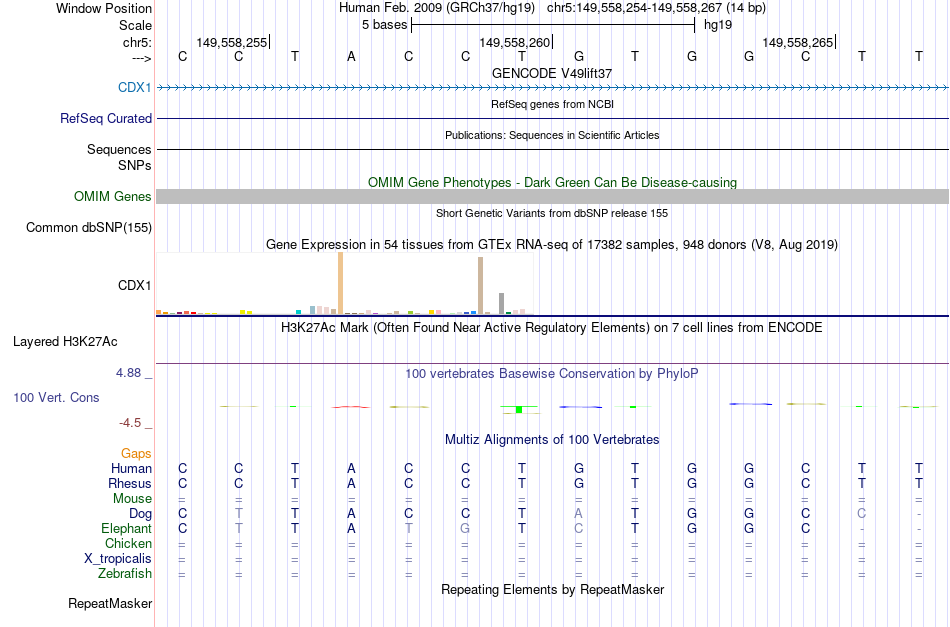Click the Chicken species label

[128, 543]
